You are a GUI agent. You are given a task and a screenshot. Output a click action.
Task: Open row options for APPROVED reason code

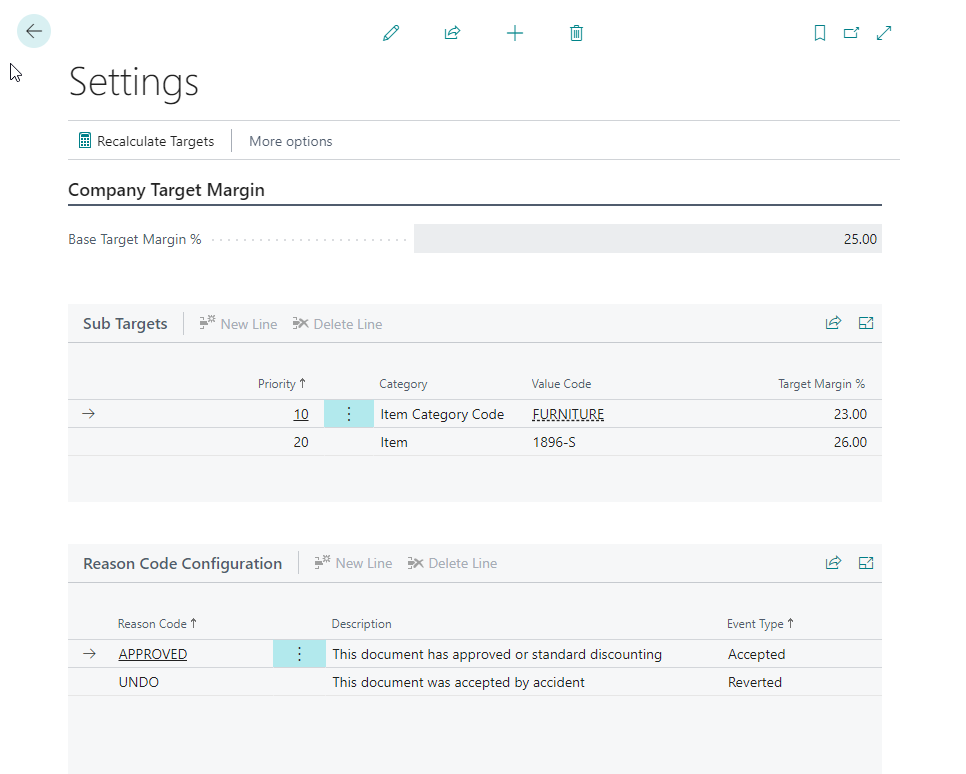[x=299, y=654]
